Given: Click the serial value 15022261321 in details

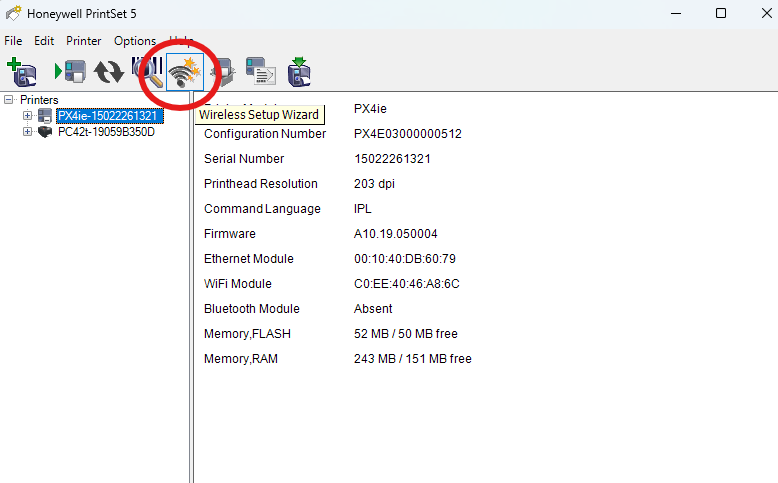Looking at the screenshot, I should [392, 159].
